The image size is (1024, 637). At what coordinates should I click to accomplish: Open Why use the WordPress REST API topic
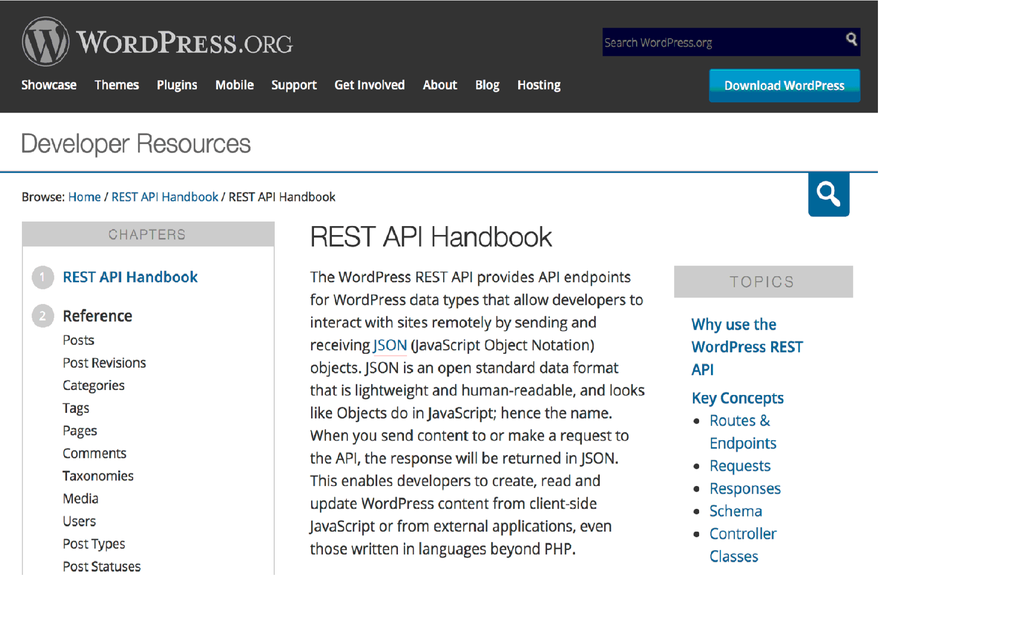(747, 347)
